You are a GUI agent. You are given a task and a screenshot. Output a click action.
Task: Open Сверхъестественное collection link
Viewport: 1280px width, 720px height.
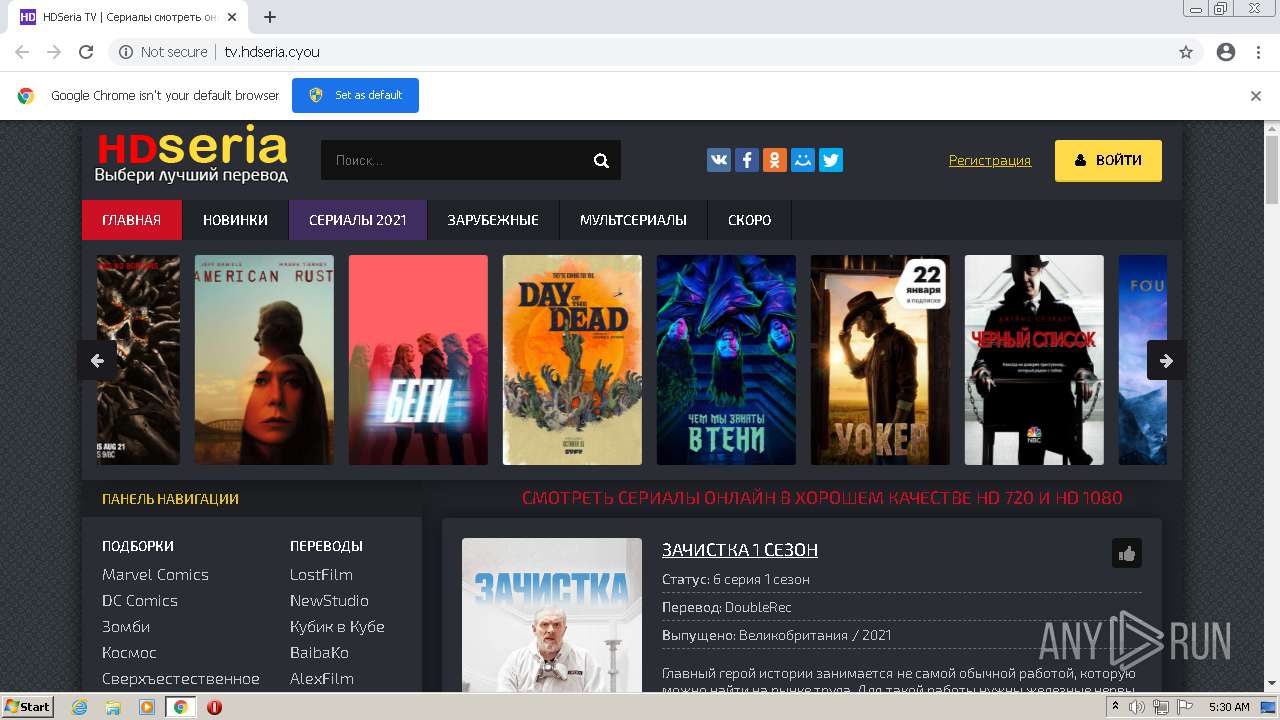coord(181,678)
